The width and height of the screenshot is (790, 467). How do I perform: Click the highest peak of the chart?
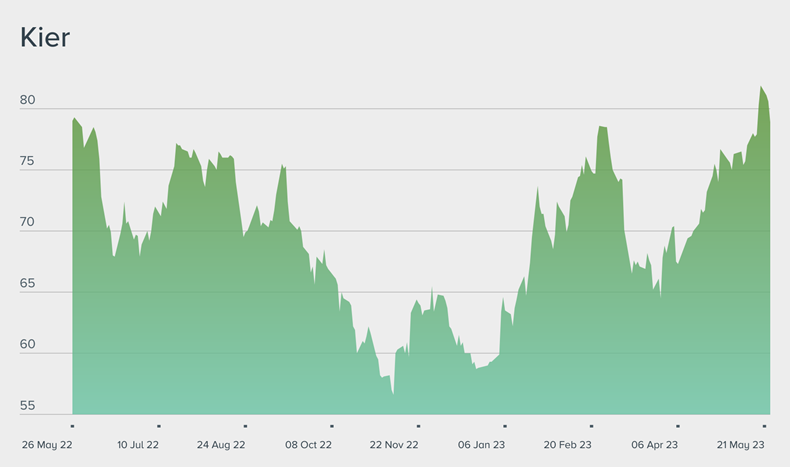point(761,87)
